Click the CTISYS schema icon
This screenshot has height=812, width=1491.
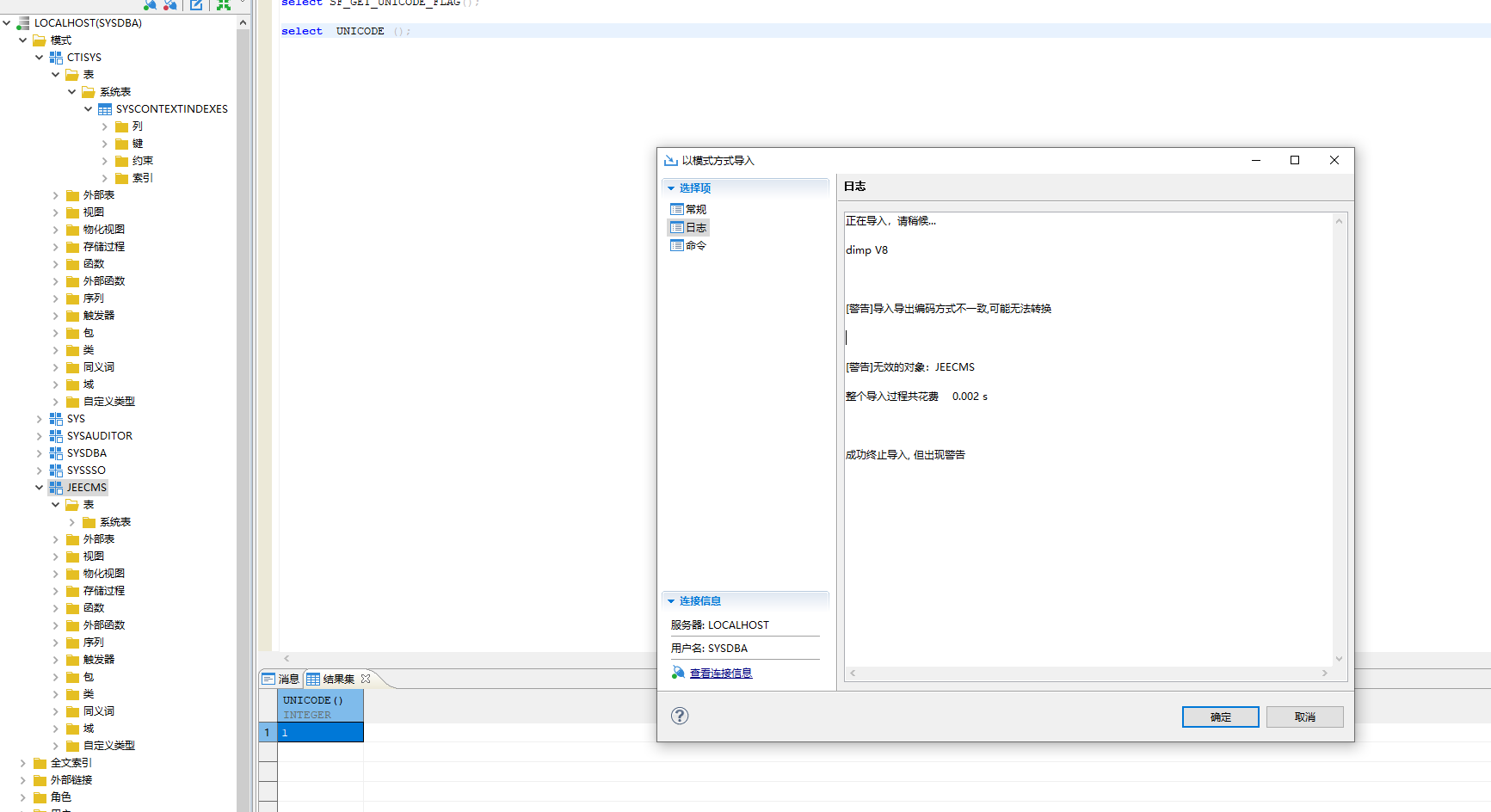click(56, 58)
